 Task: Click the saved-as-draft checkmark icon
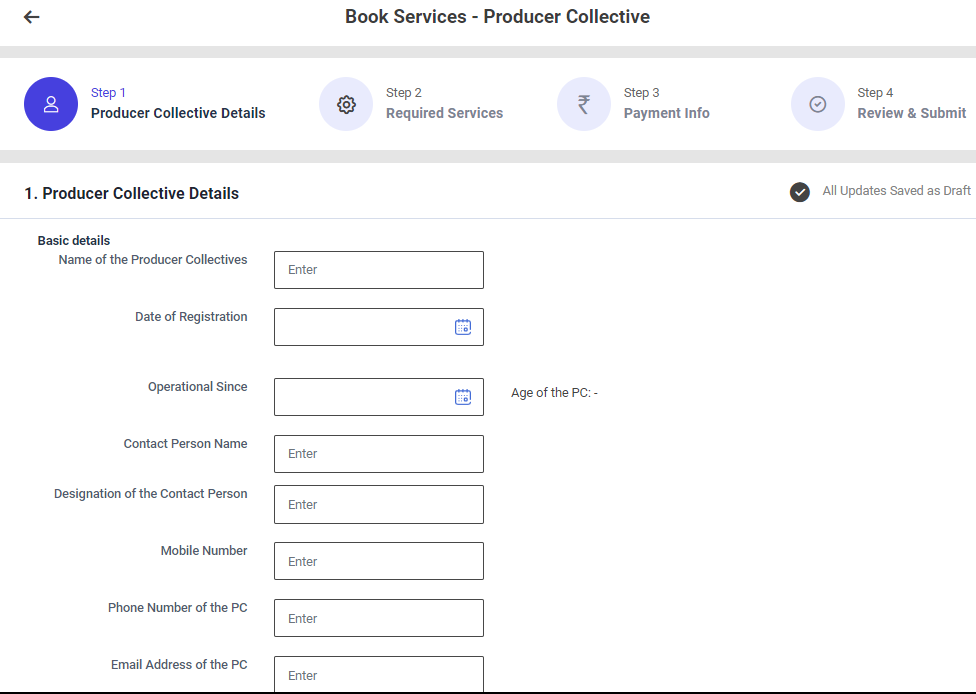800,192
